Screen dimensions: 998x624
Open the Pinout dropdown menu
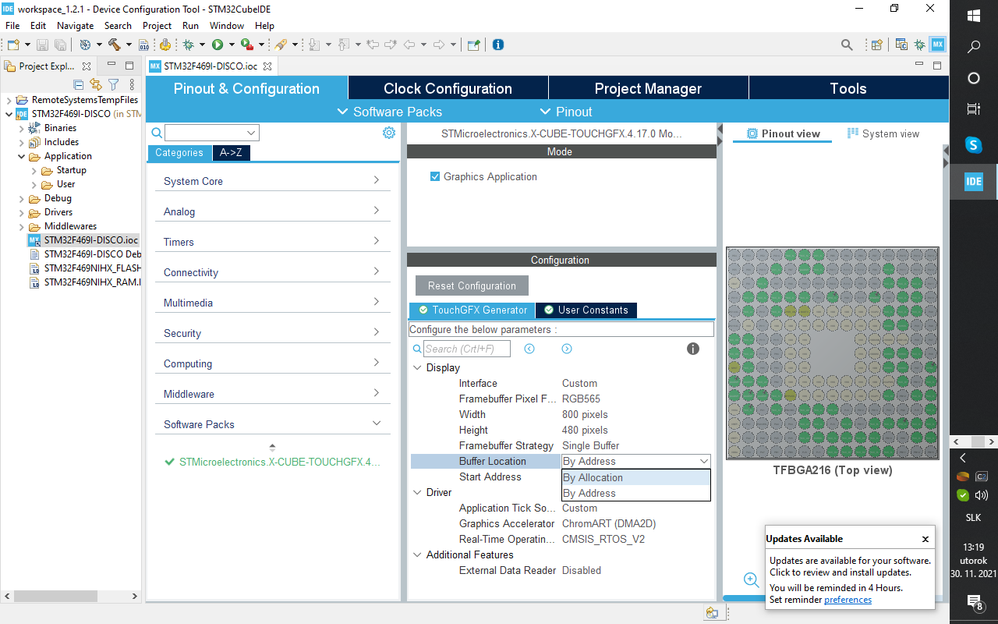[566, 111]
